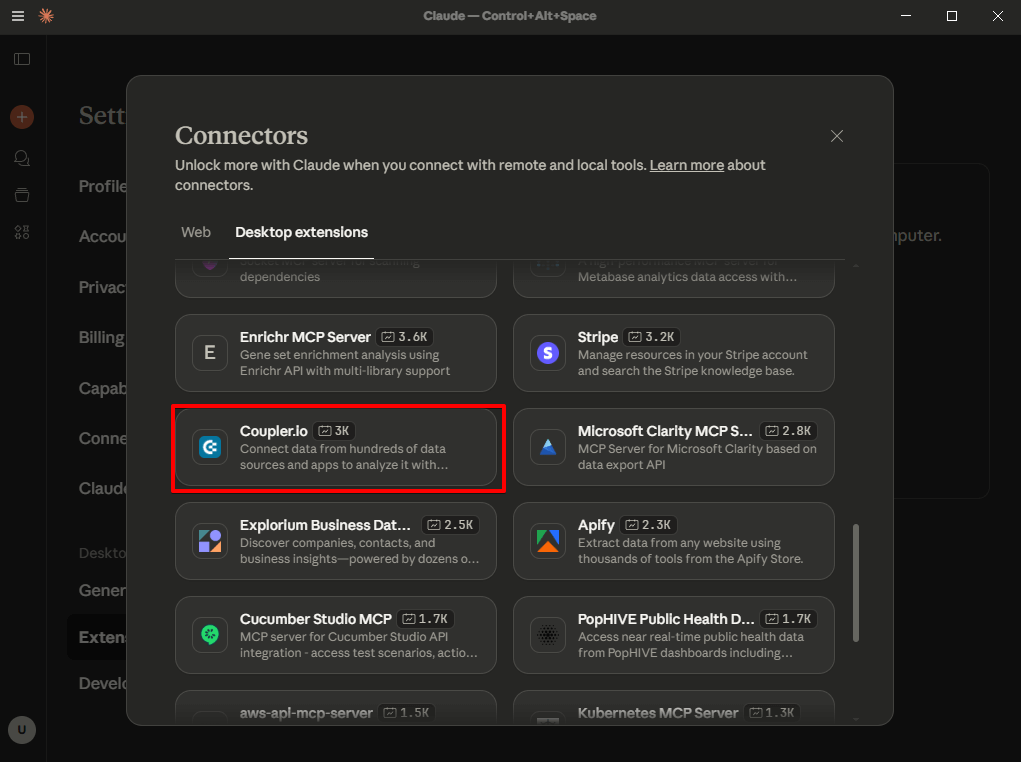Open the Enrichr MCP Server extension card
Image resolution: width=1021 pixels, height=762 pixels.
click(336, 353)
